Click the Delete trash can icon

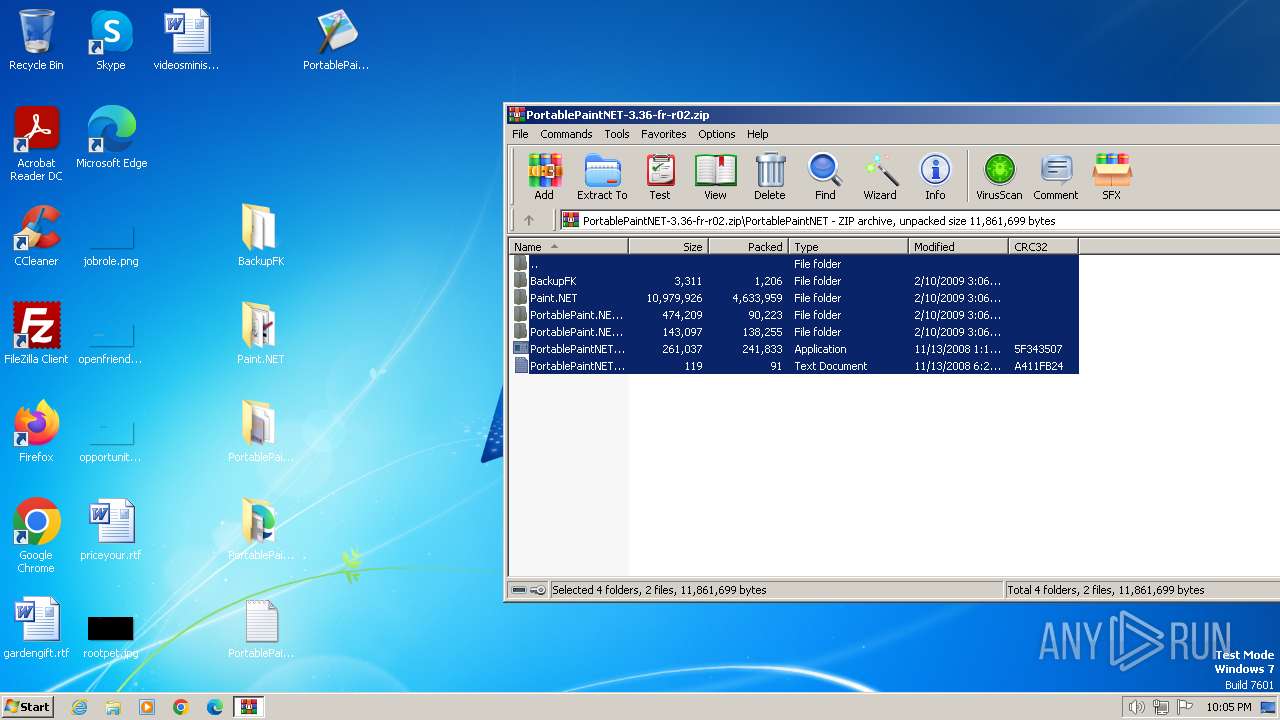tap(770, 177)
